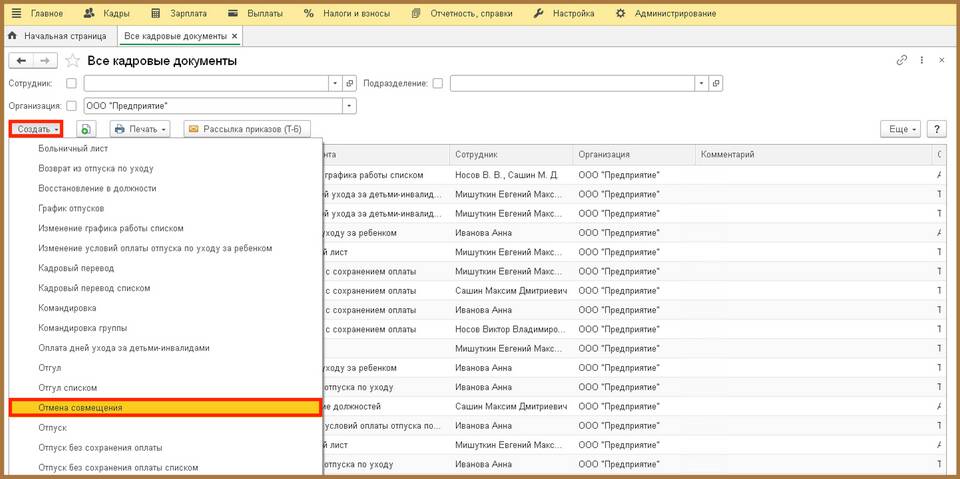
Task: Click the Создать dropdown button
Action: (x=36, y=129)
